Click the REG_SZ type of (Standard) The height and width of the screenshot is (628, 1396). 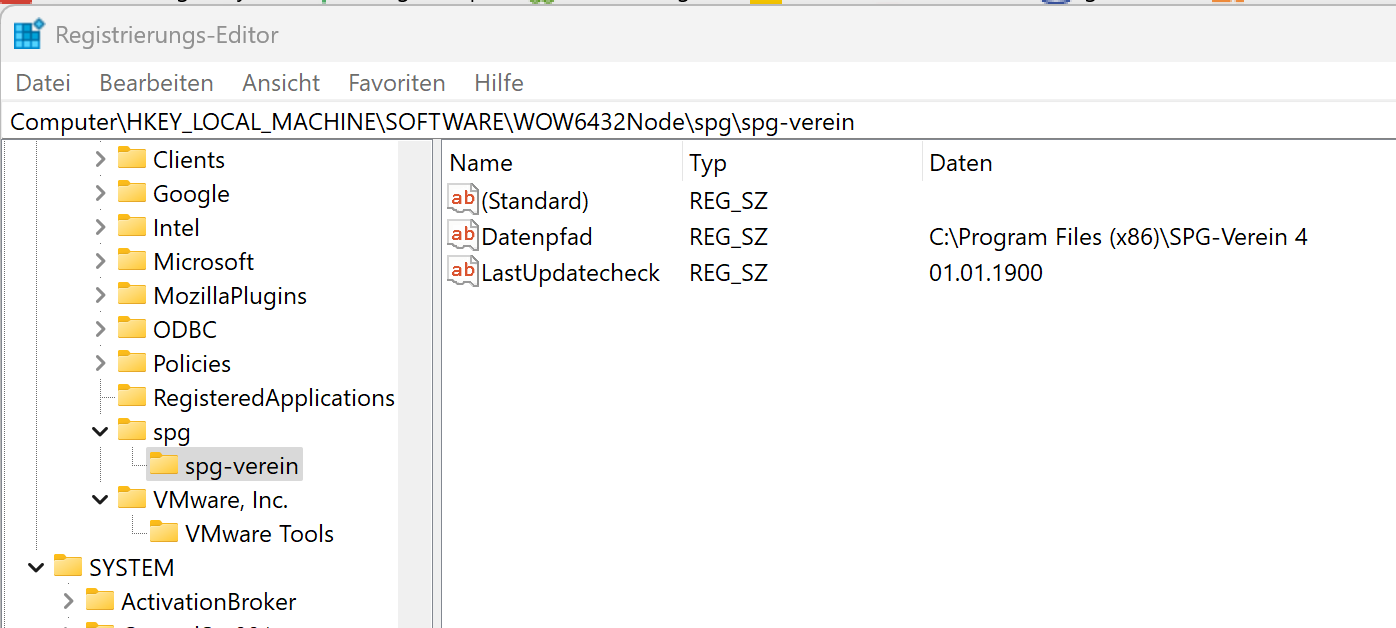click(x=729, y=201)
